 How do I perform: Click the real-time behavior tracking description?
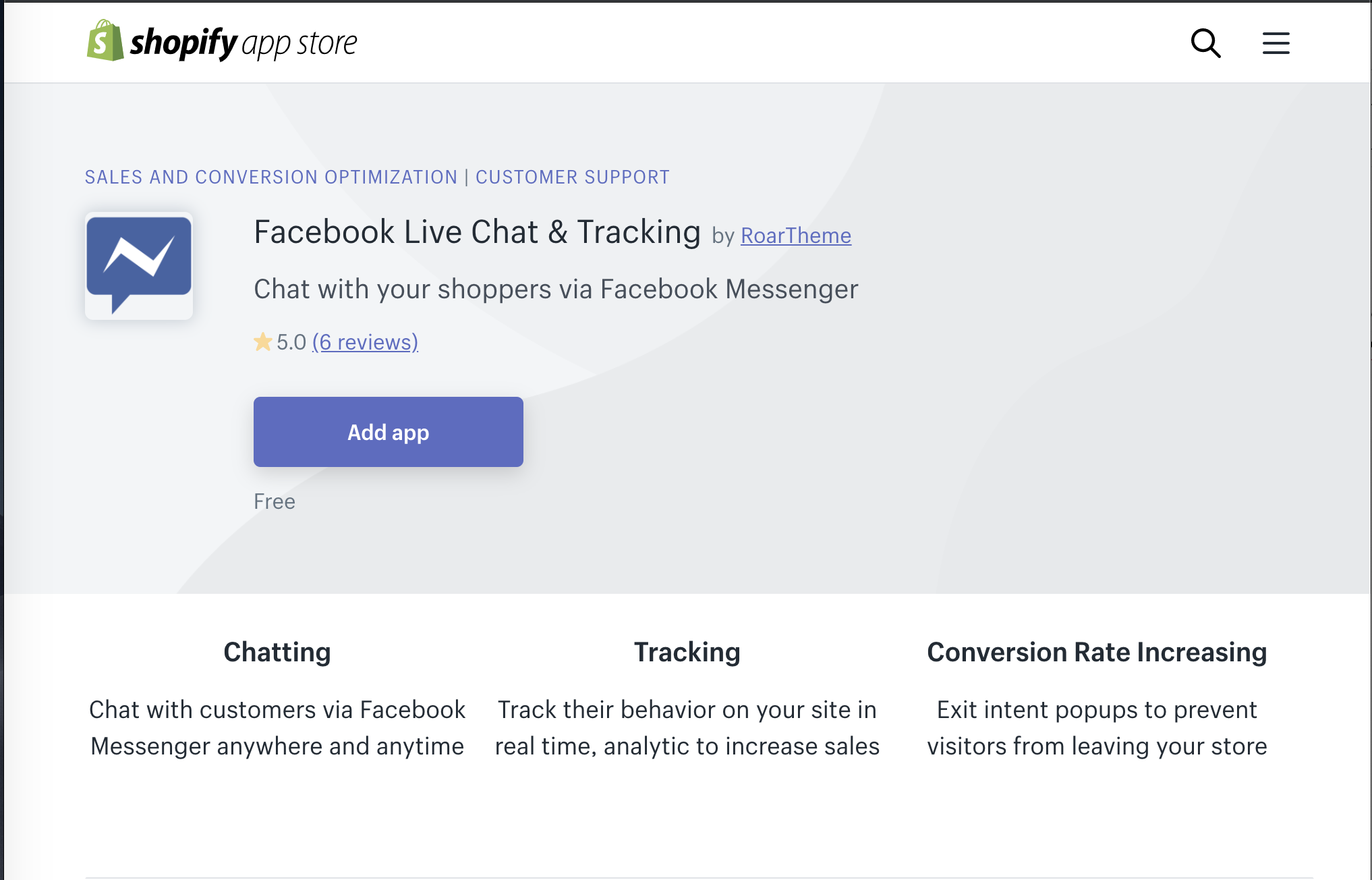687,728
